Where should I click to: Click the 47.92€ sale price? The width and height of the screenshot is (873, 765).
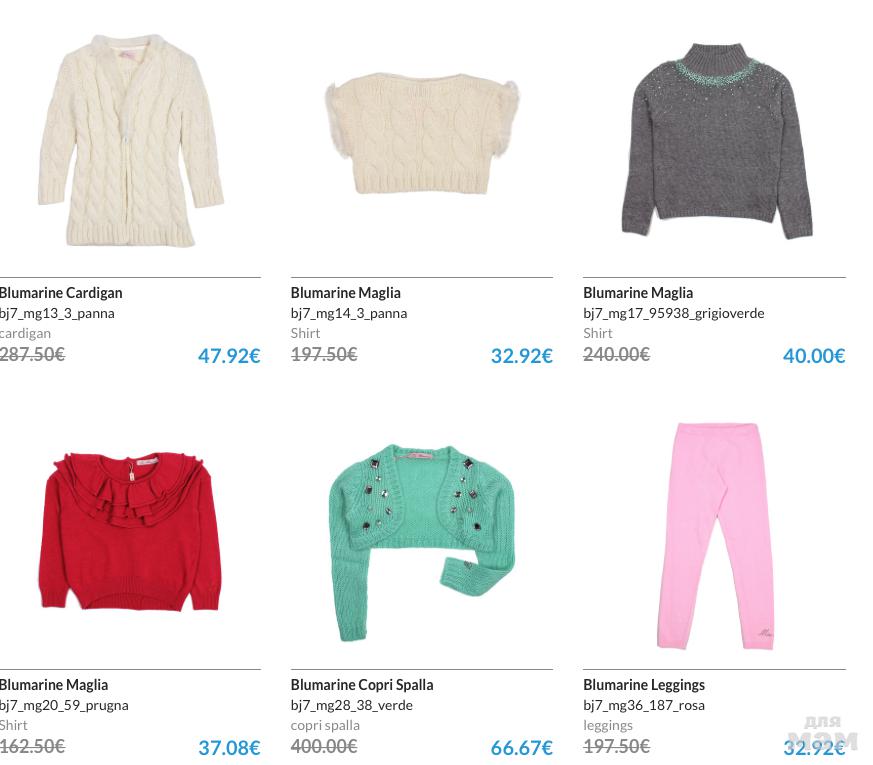[x=229, y=356]
